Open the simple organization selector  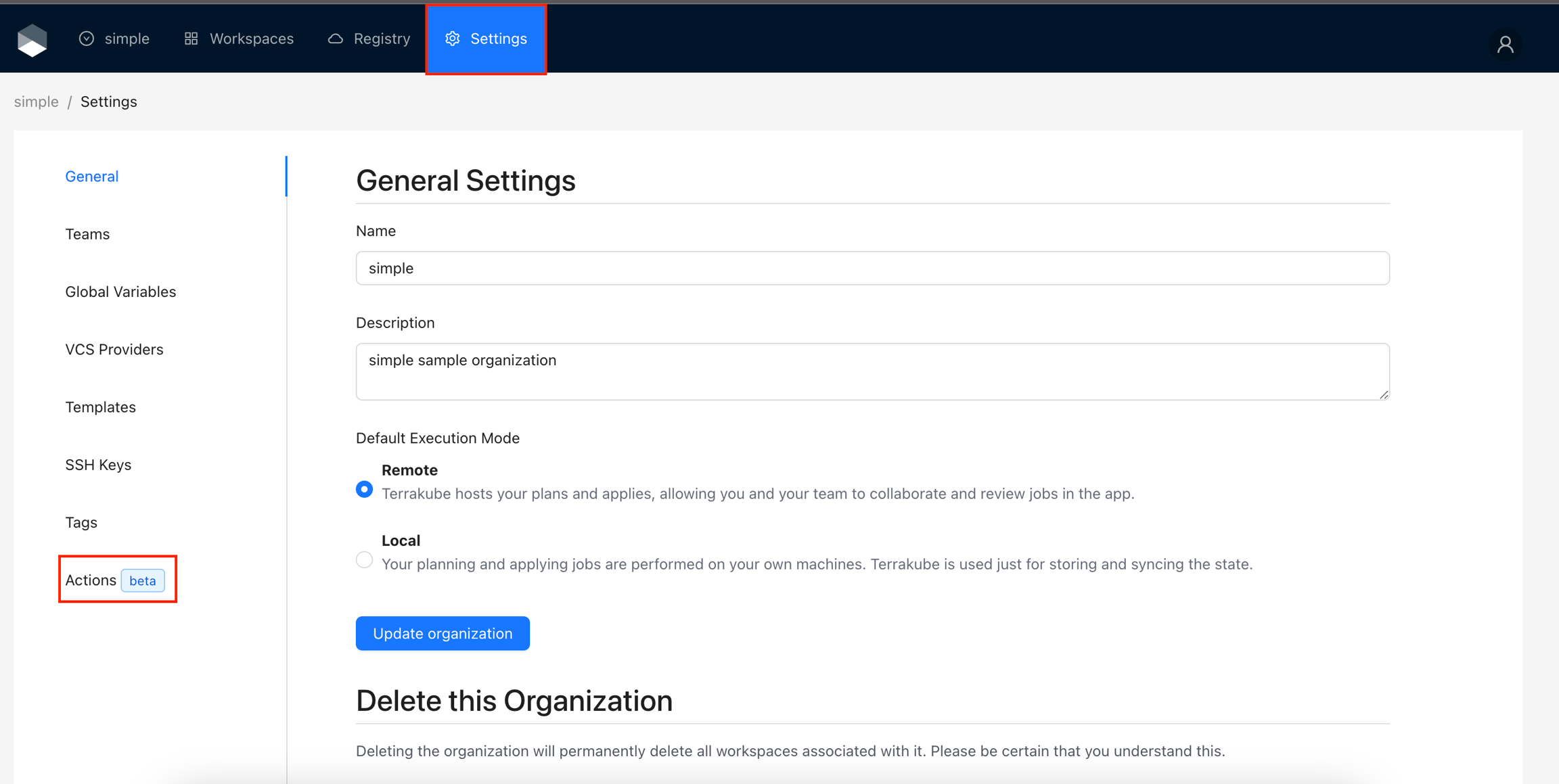click(x=114, y=39)
